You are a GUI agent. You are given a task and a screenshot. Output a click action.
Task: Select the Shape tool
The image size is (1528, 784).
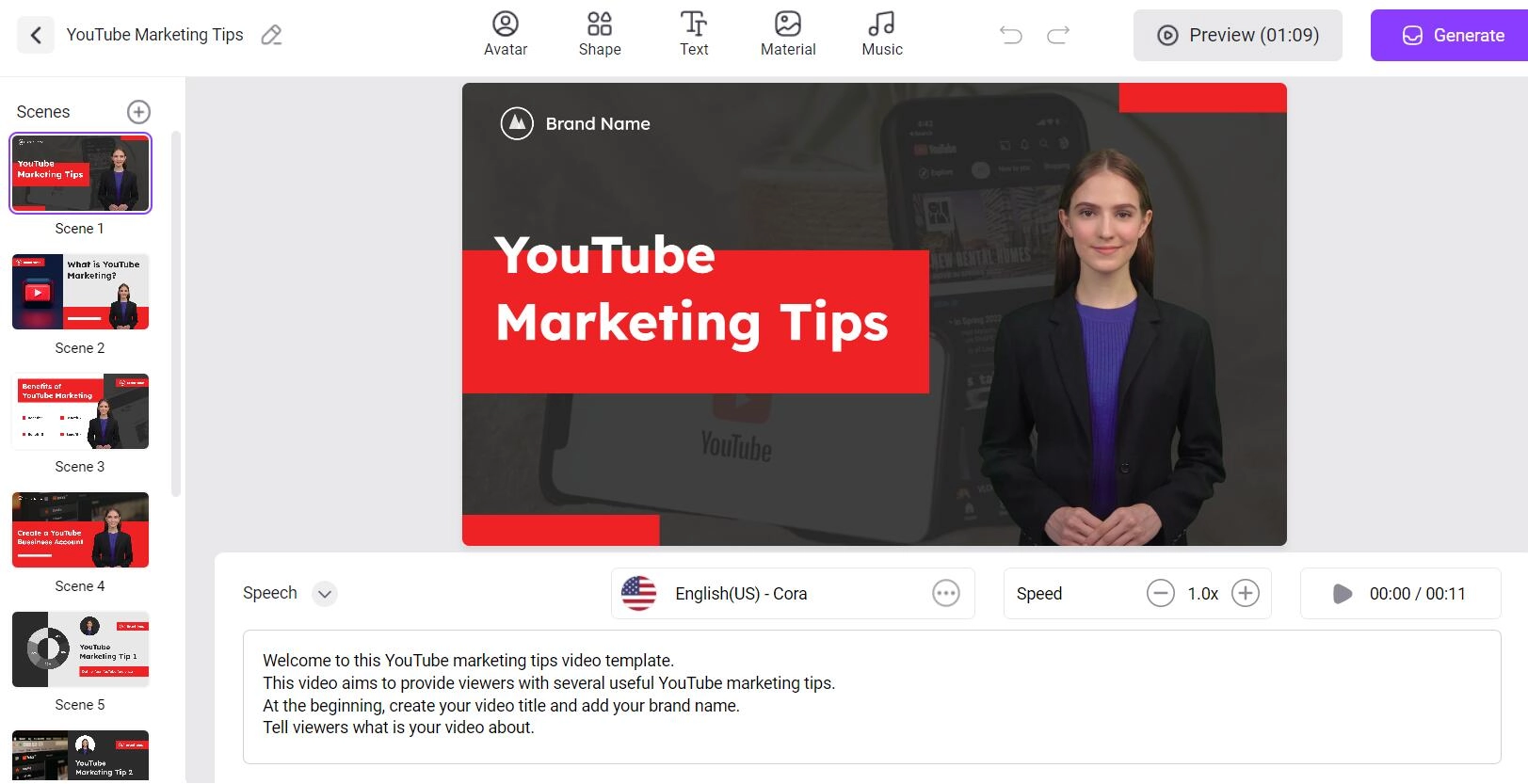pyautogui.click(x=600, y=35)
